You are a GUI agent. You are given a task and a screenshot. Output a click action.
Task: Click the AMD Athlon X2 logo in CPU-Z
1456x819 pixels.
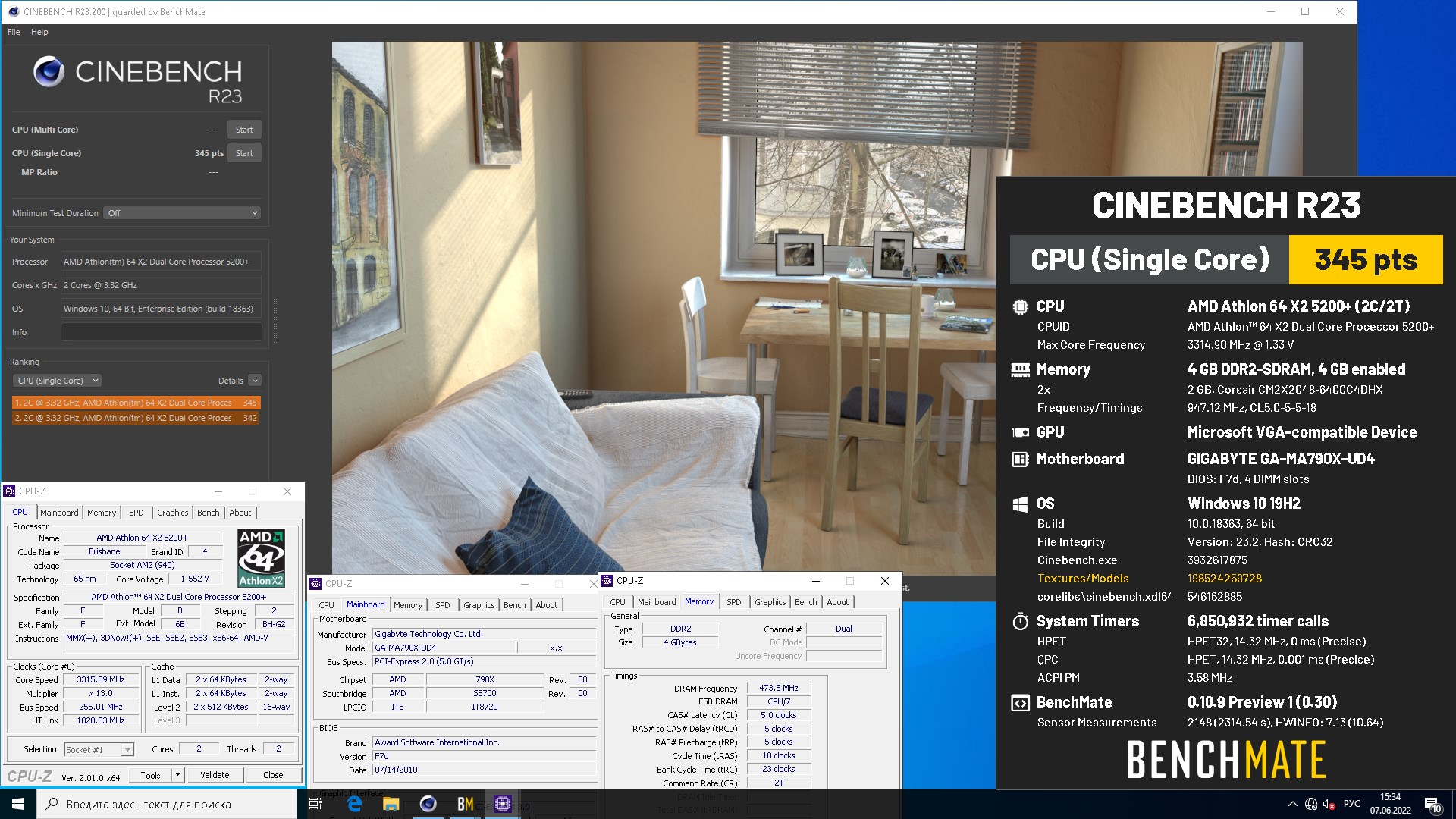tap(262, 558)
